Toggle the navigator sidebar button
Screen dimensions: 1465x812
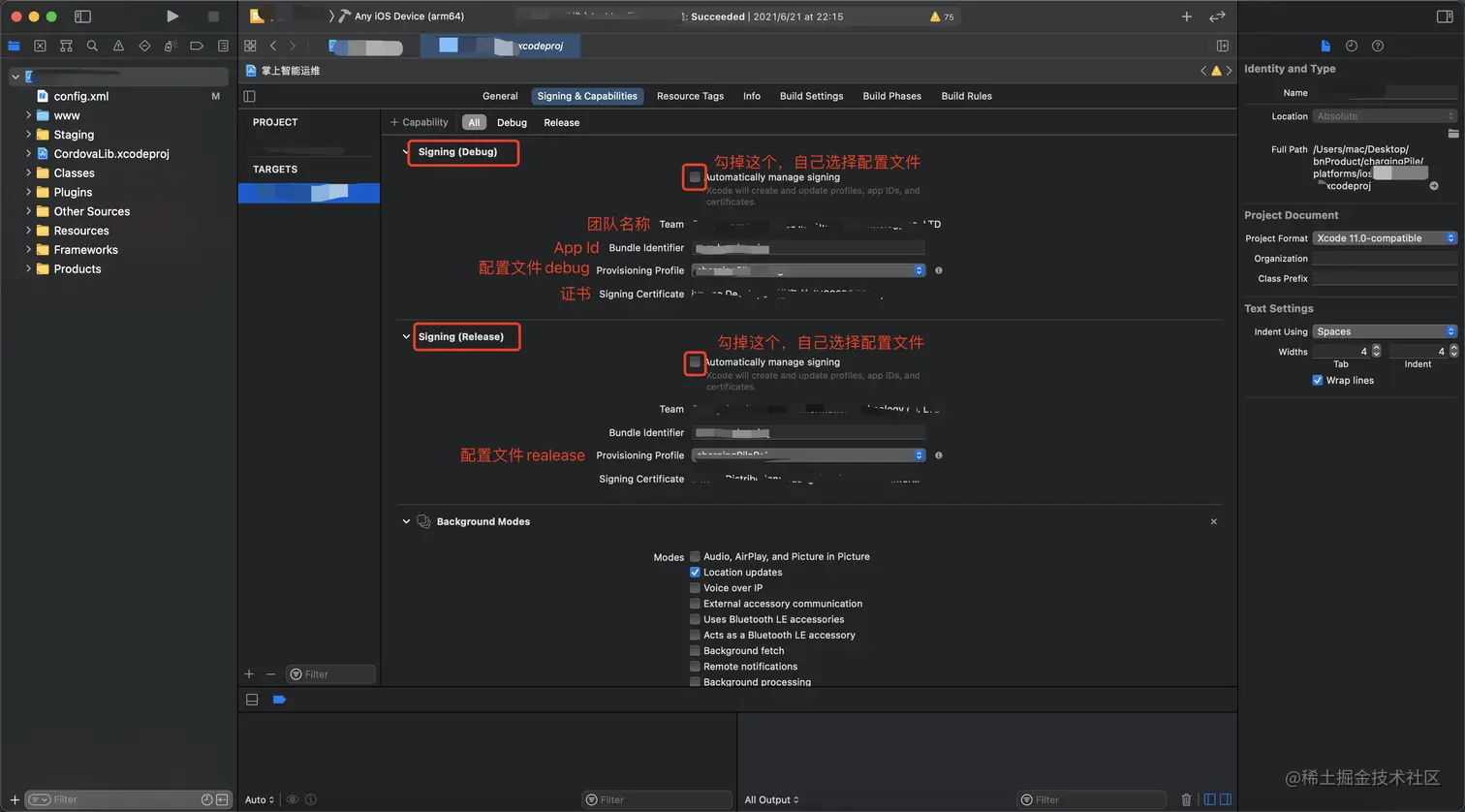coord(82,16)
